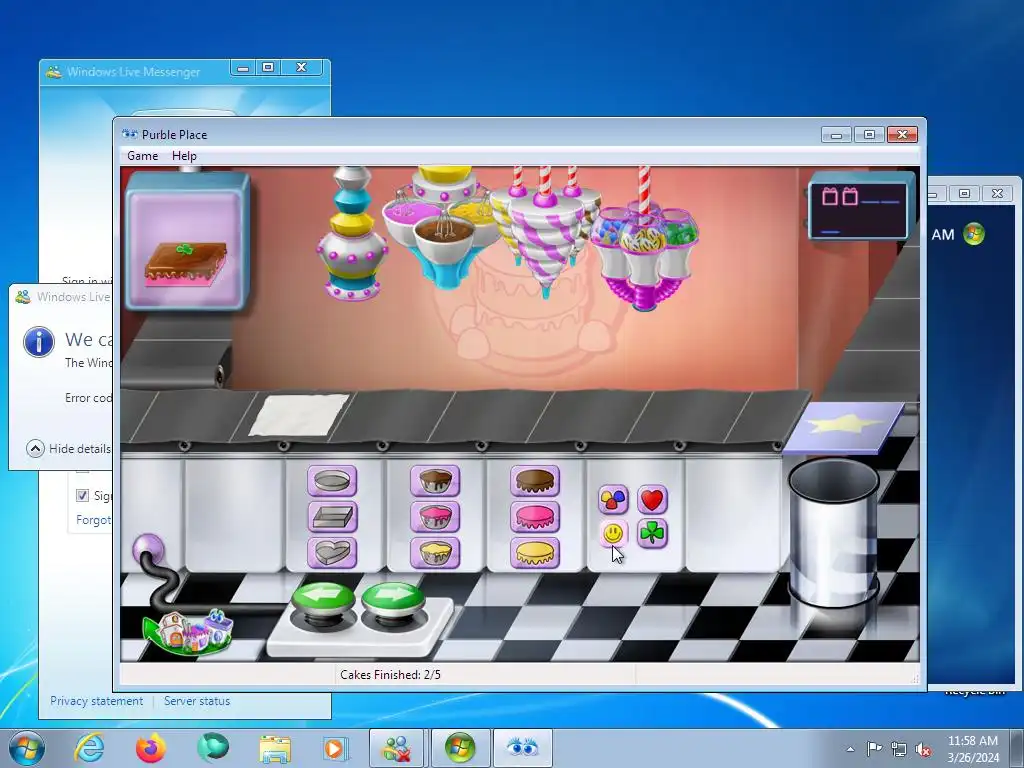Pick the colored gumdrops decoration
Viewport: 1024px width, 768px height.
613,500
